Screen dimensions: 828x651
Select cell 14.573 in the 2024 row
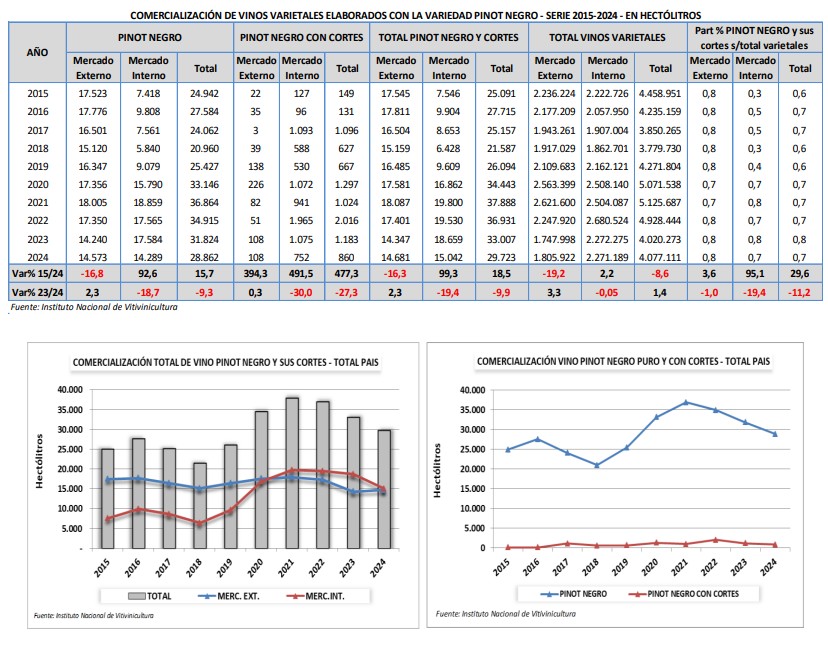(x=93, y=258)
